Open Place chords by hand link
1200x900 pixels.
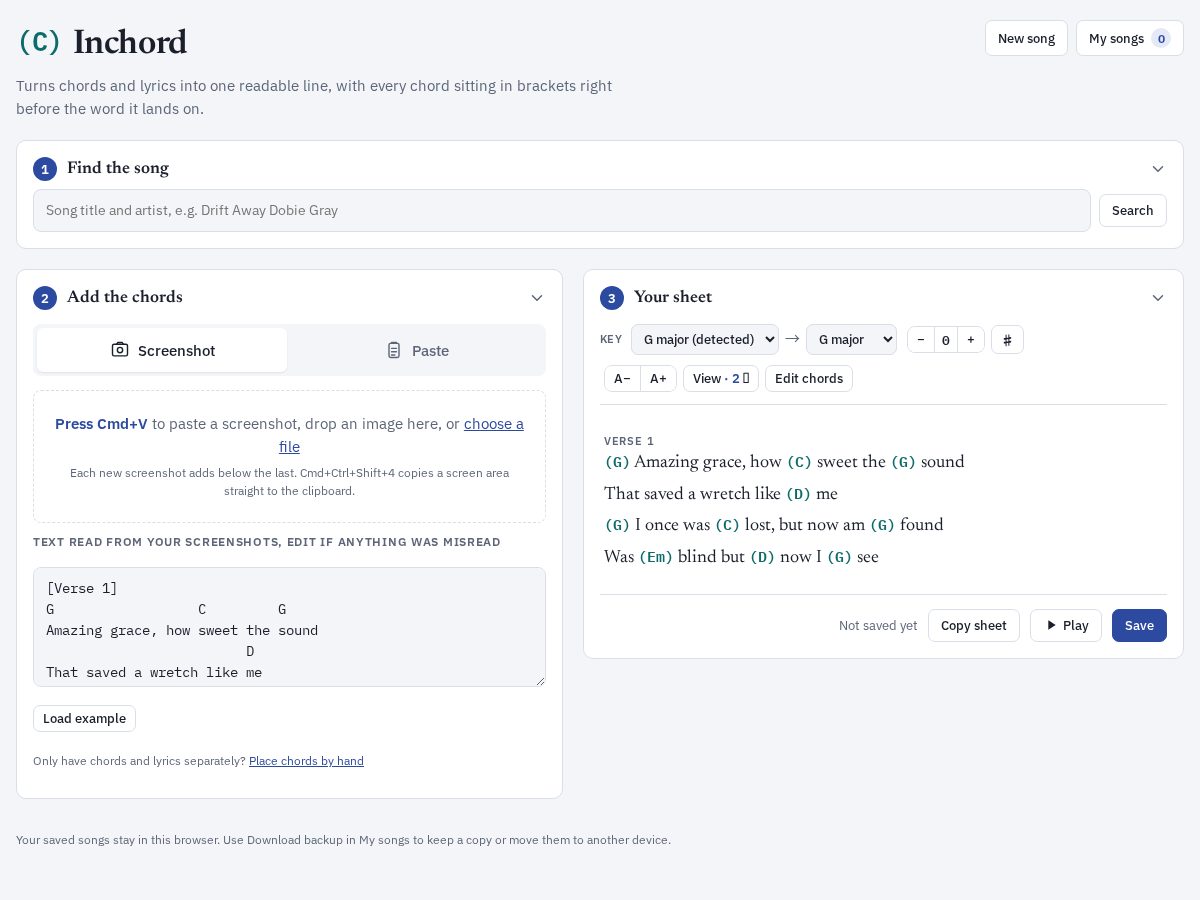(306, 761)
